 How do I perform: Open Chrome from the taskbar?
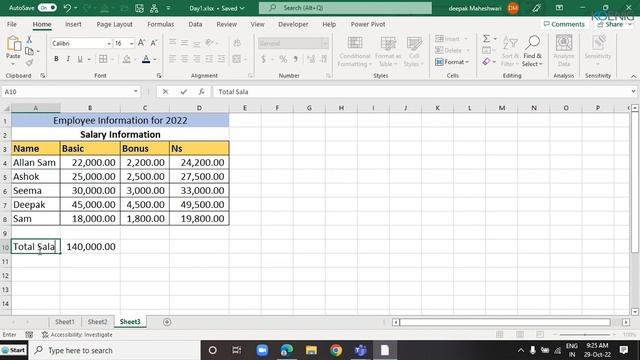click(336, 350)
